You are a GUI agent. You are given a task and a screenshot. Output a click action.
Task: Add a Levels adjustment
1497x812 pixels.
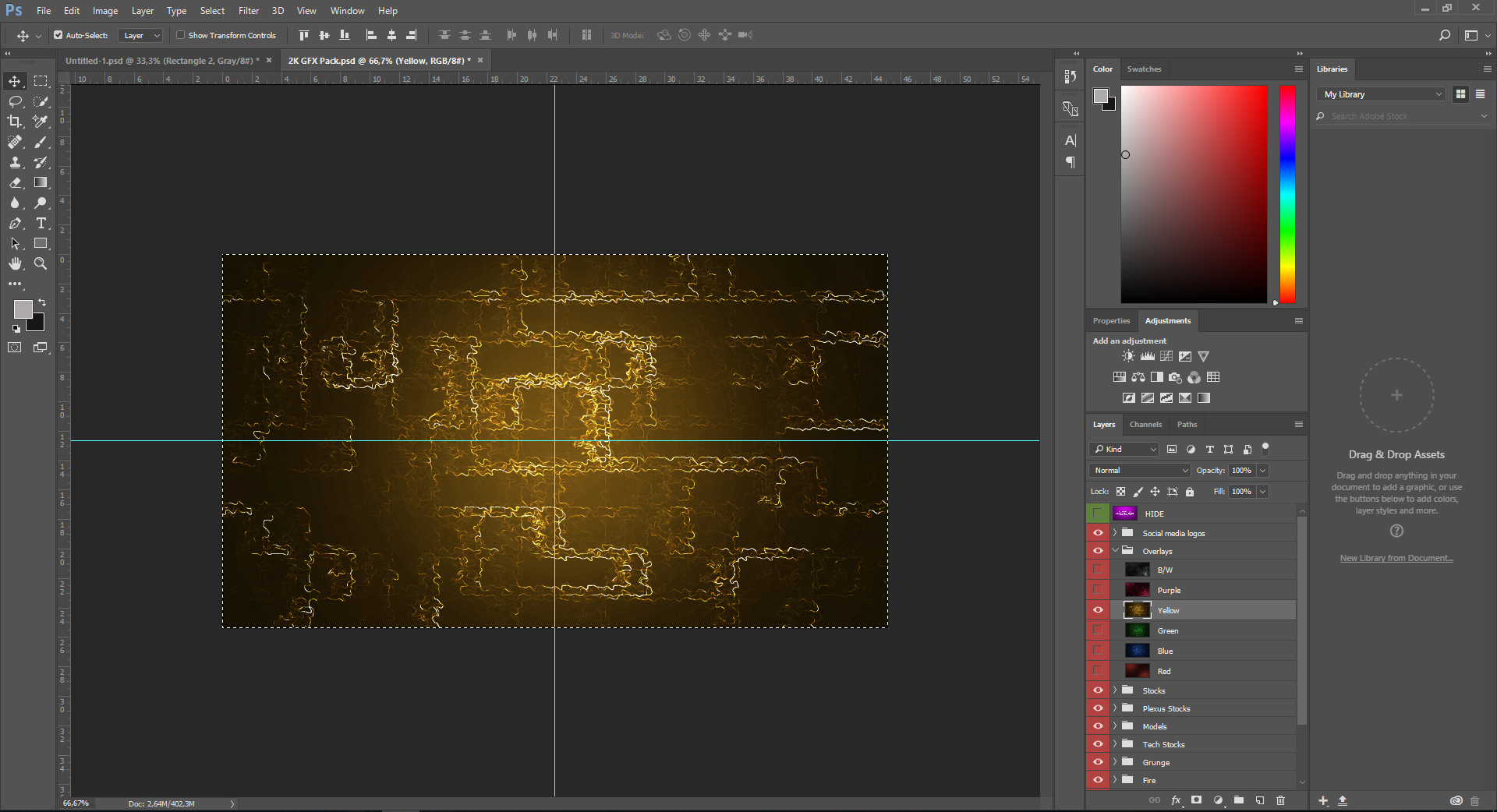1148,356
